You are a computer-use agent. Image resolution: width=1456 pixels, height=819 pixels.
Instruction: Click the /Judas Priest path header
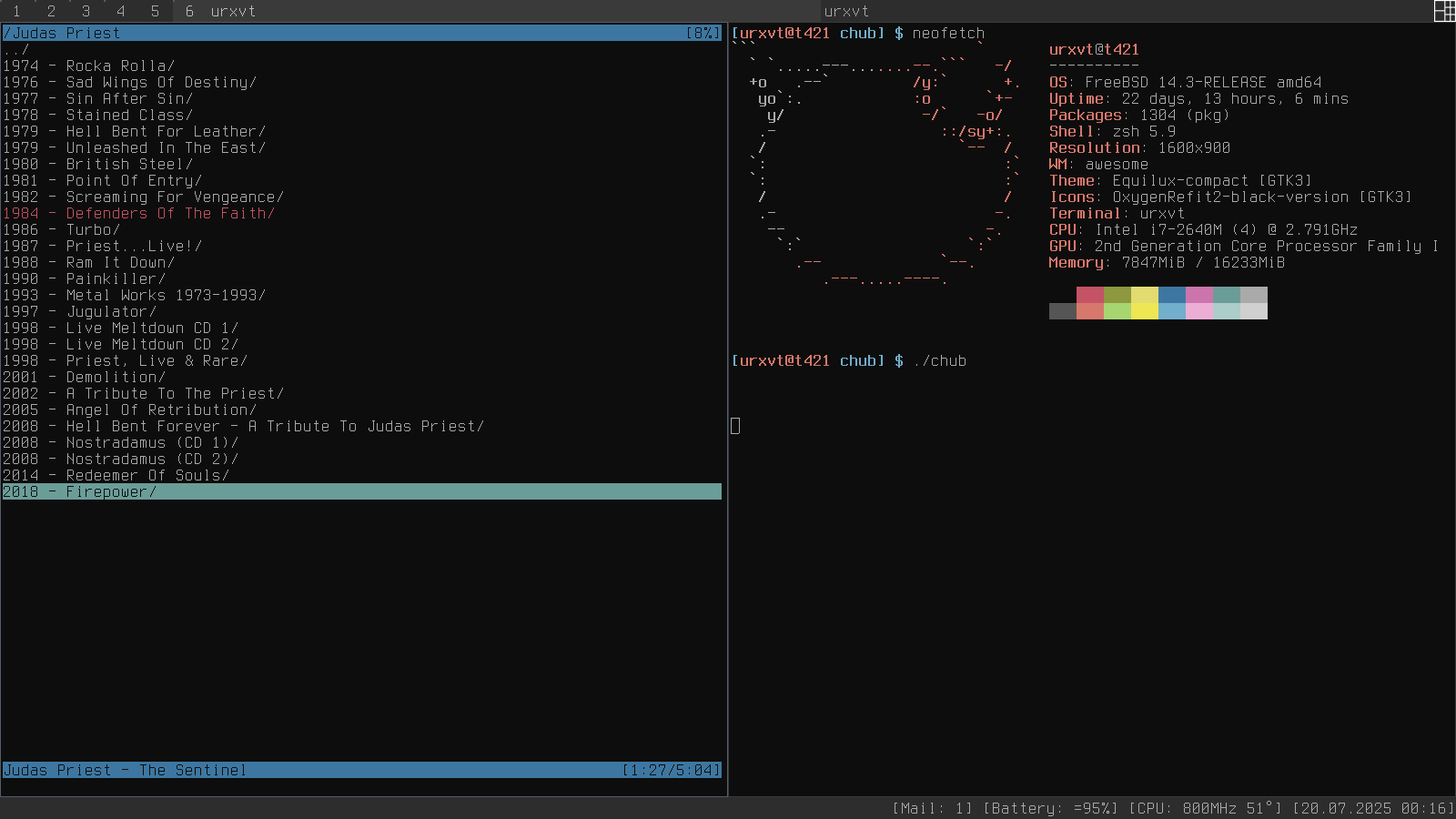(61, 33)
